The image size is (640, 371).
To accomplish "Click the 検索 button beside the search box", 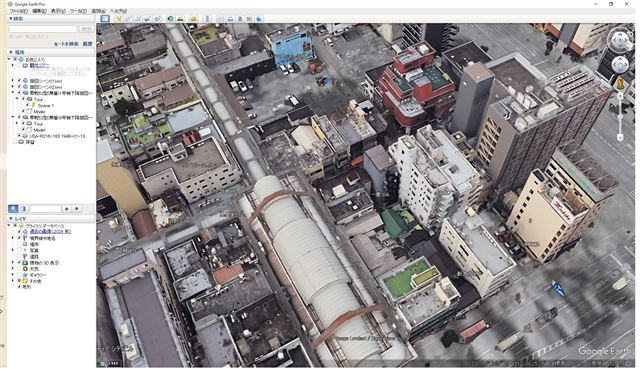I will 86,29.
